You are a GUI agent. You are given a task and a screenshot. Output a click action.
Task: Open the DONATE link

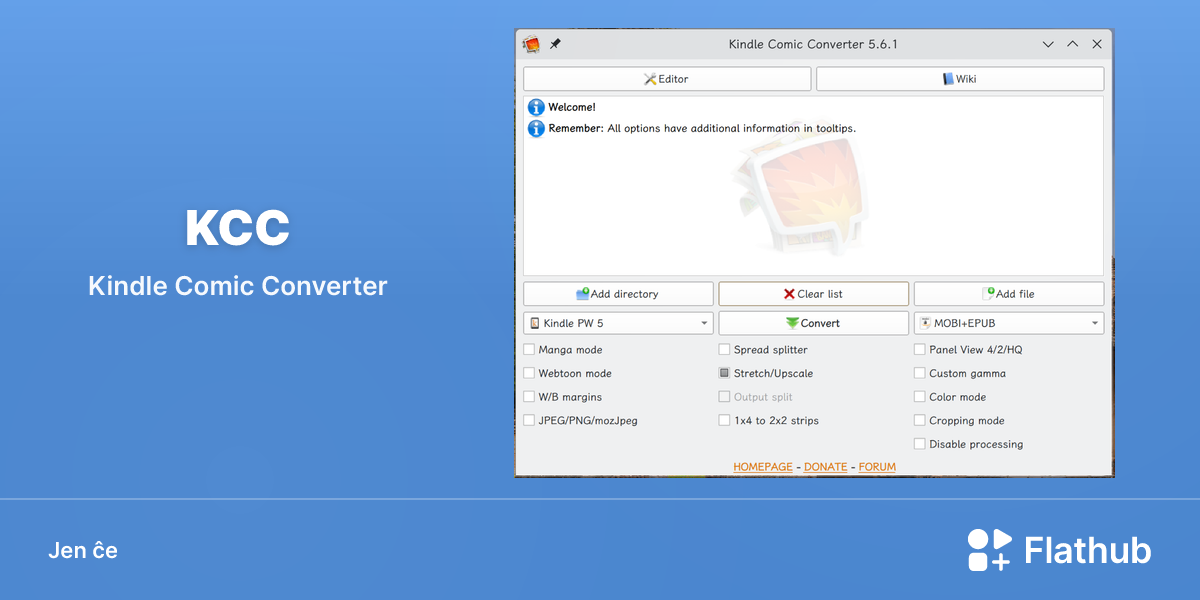click(x=826, y=467)
